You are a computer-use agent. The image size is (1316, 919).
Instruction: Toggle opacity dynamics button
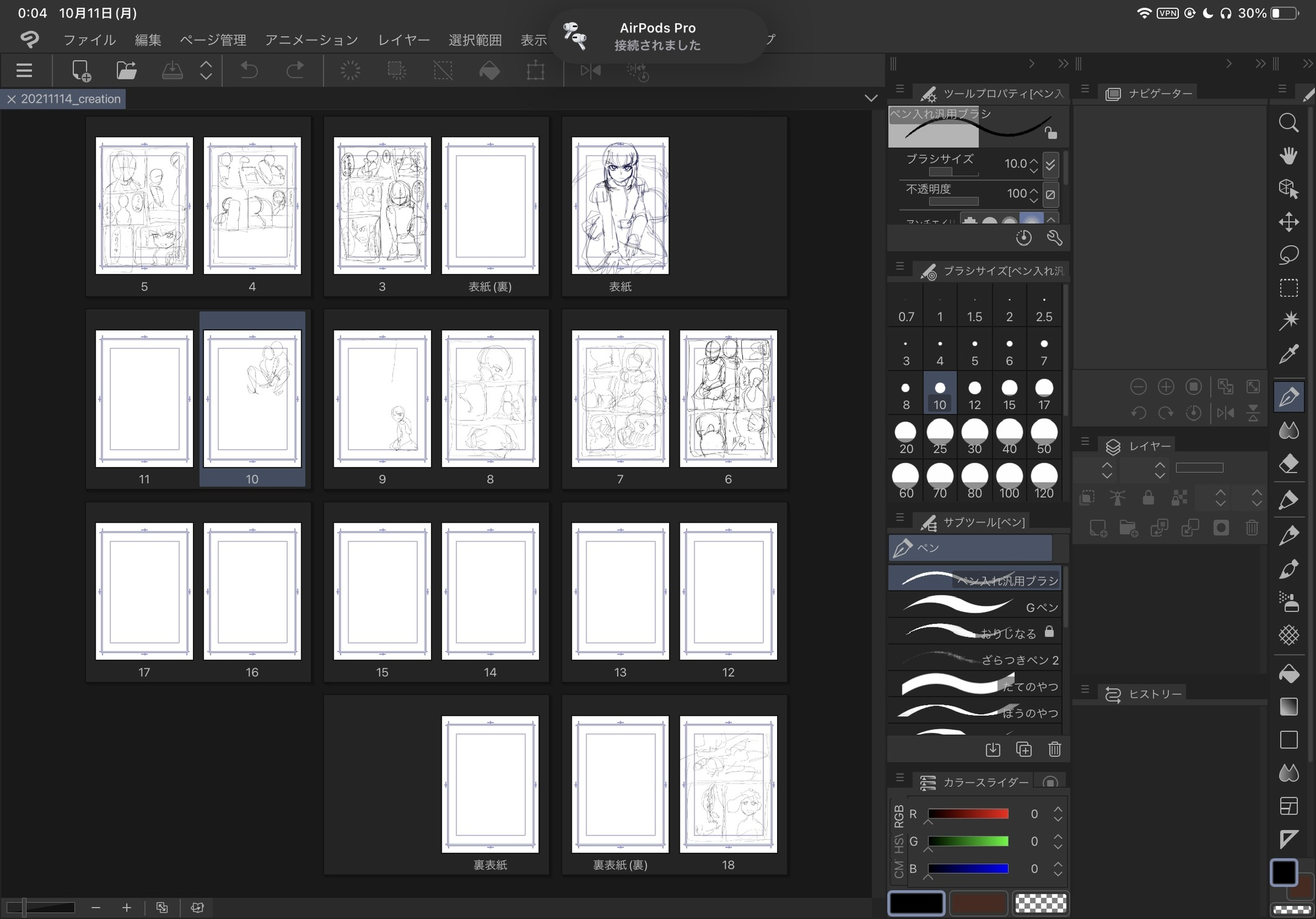coord(1050,195)
